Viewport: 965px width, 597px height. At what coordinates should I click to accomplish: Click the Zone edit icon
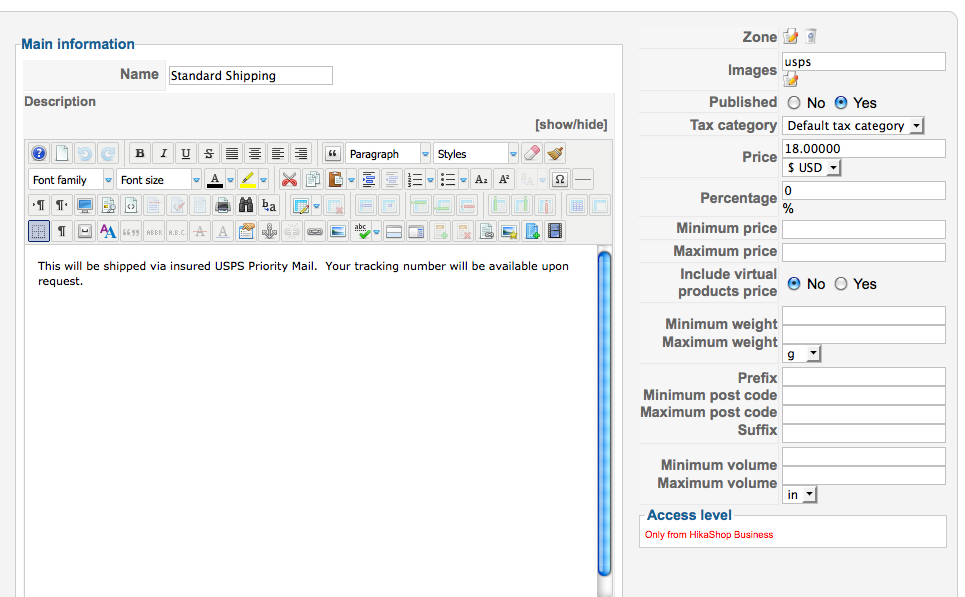pos(791,37)
